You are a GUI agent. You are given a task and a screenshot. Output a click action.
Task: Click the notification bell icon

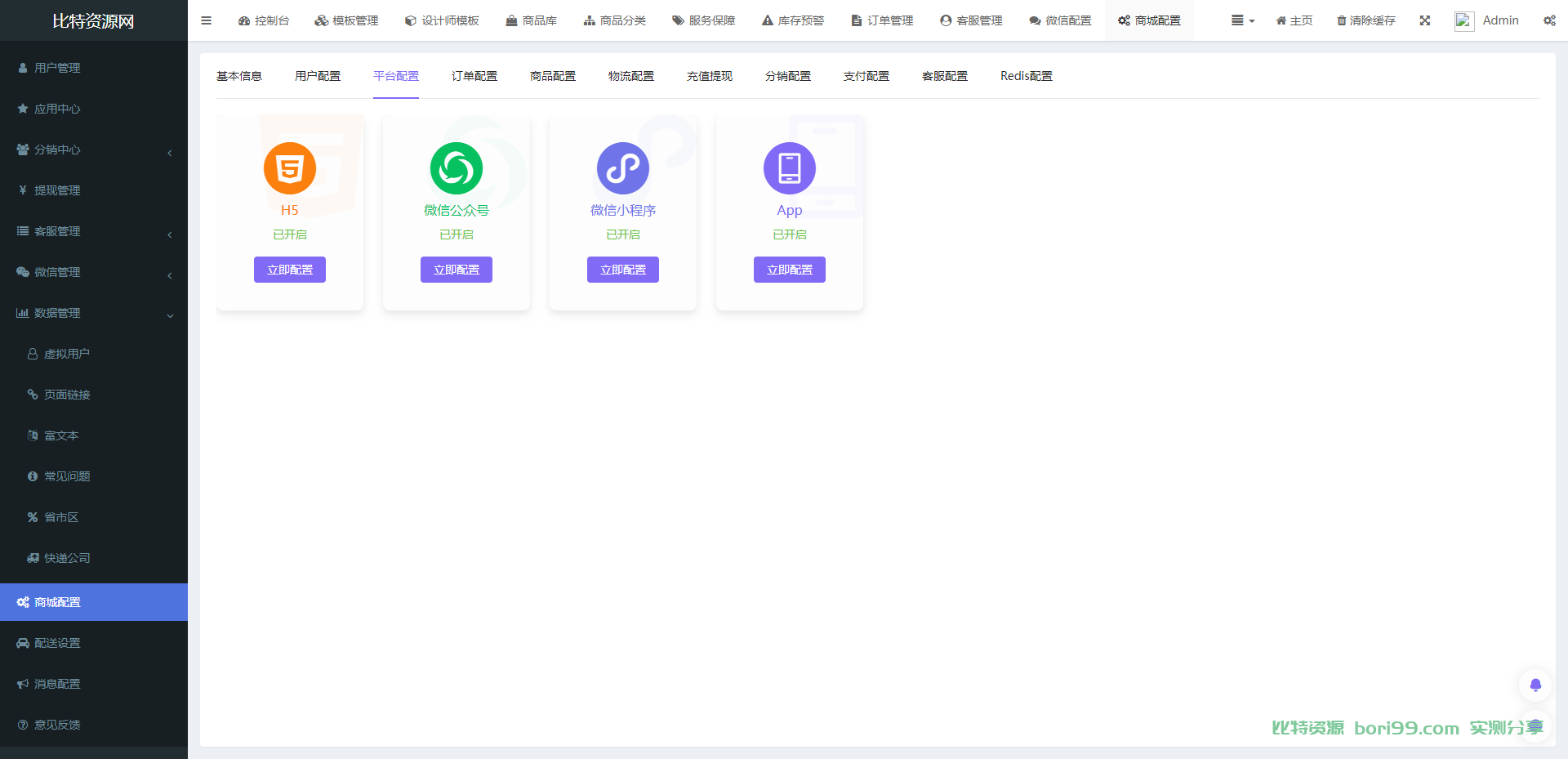coord(1535,685)
